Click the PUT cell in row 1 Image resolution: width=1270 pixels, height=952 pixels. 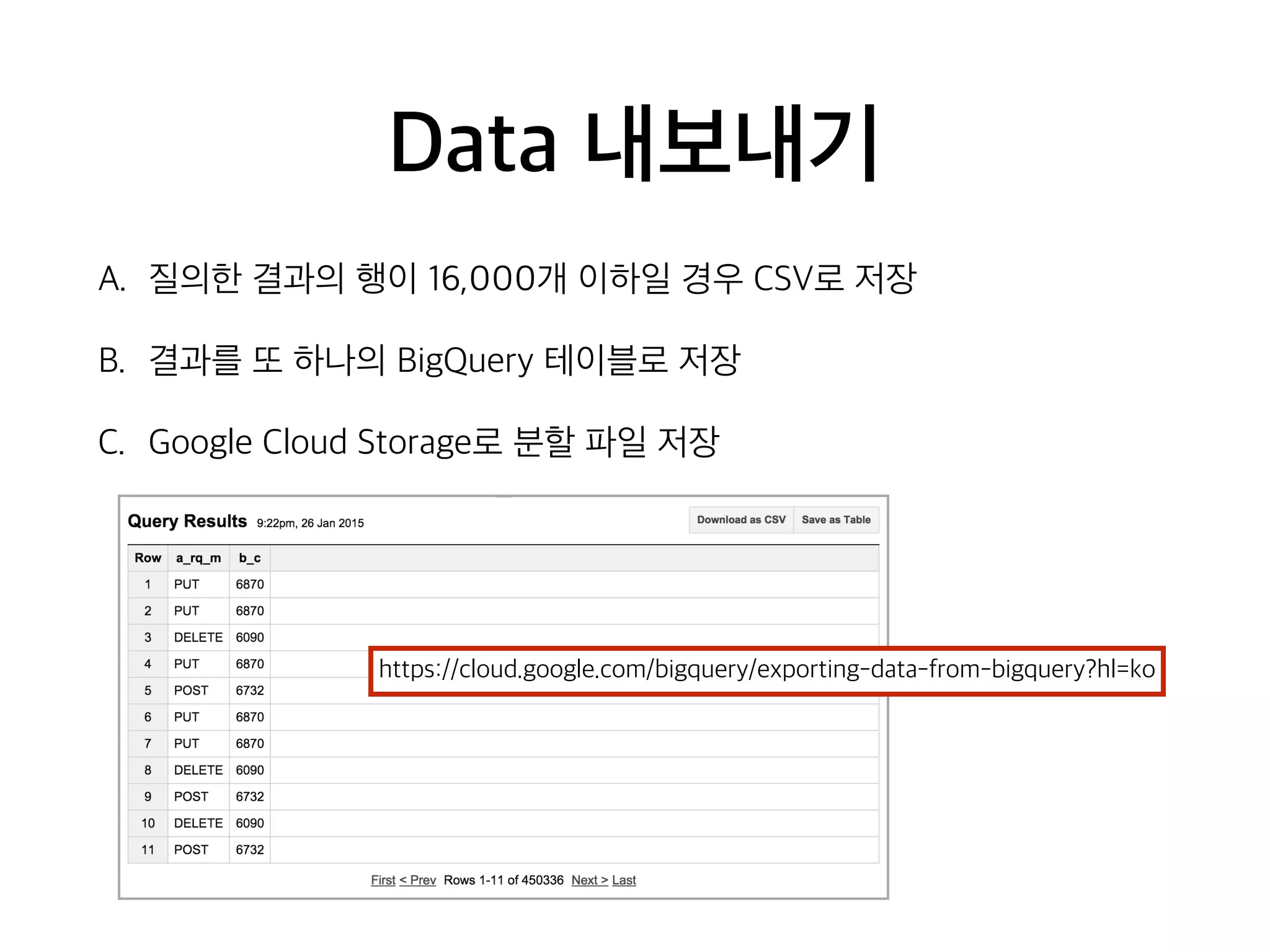[198, 584]
